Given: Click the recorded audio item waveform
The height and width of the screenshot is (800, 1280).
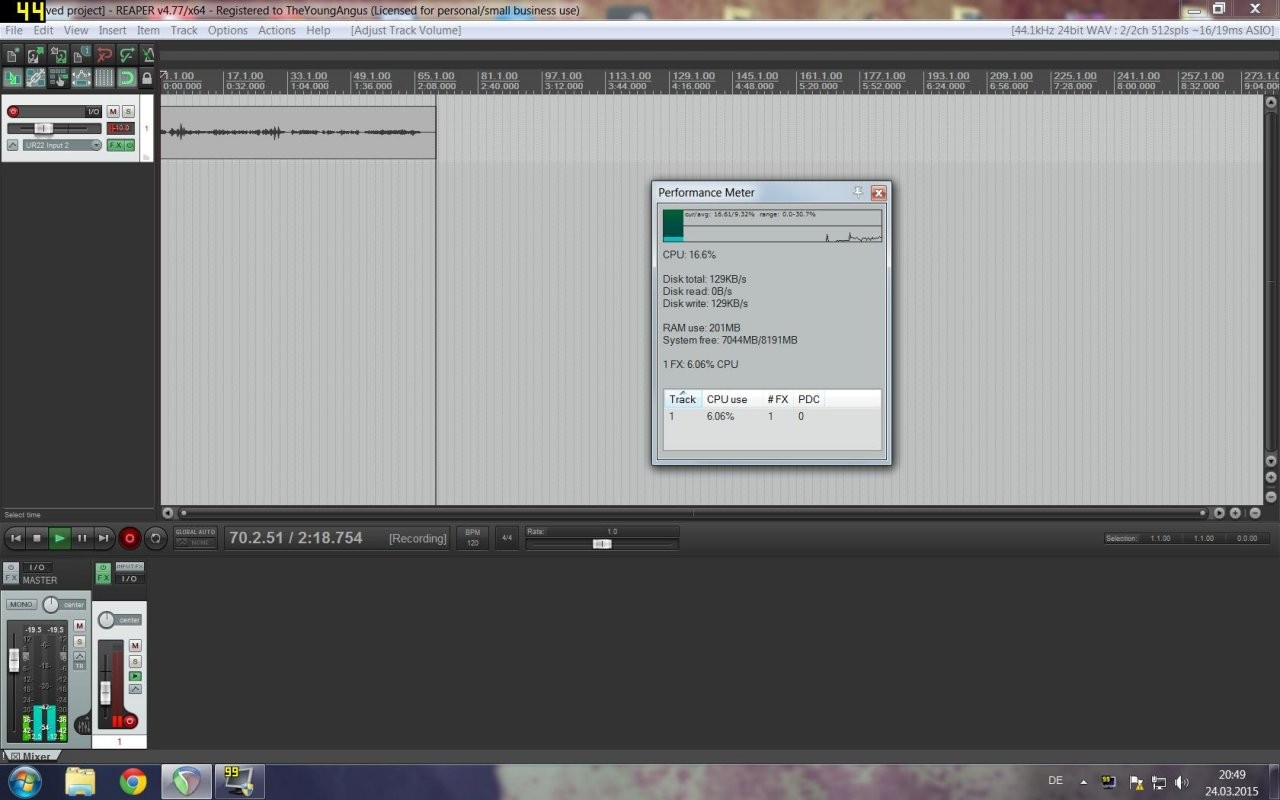Looking at the screenshot, I should [297, 132].
